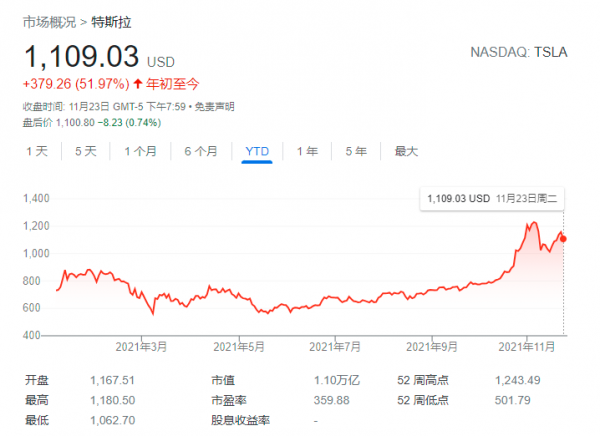The width and height of the screenshot is (600, 436).
Task: Click the 1,109.03 USD chart tooltip
Action: pos(491,199)
